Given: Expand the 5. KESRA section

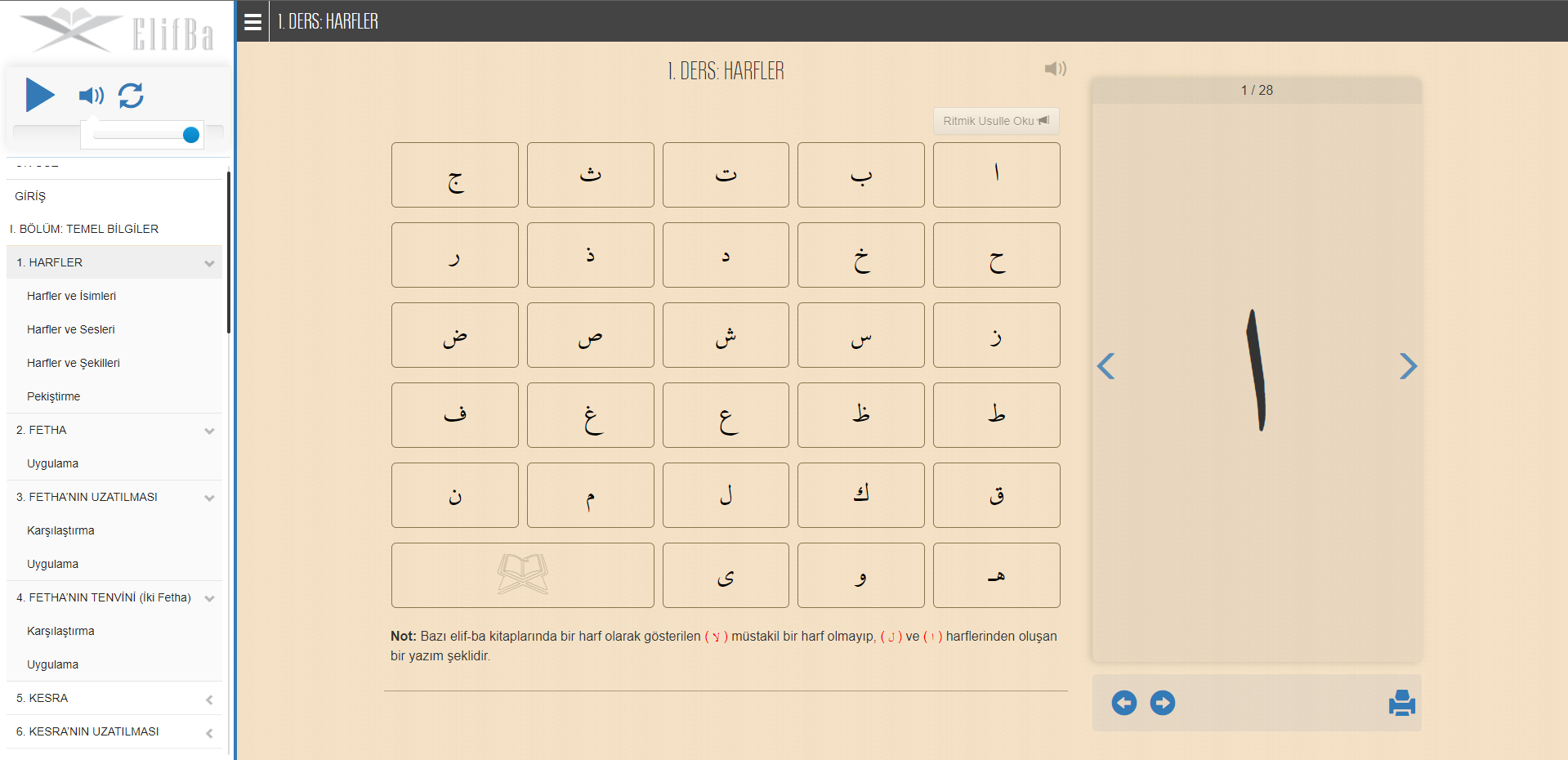Looking at the screenshot, I should (x=209, y=700).
